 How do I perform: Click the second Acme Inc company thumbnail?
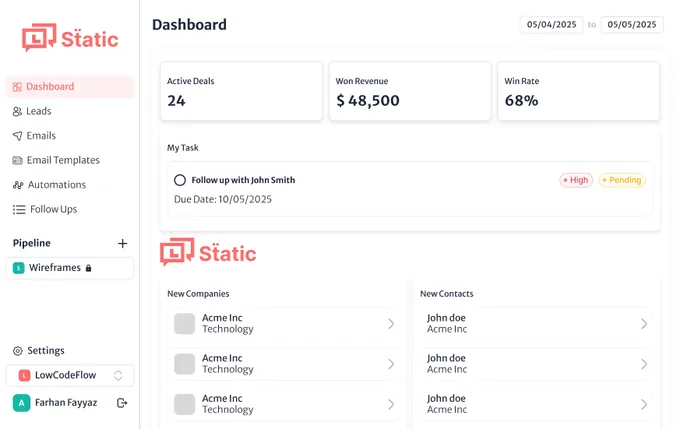(184, 364)
